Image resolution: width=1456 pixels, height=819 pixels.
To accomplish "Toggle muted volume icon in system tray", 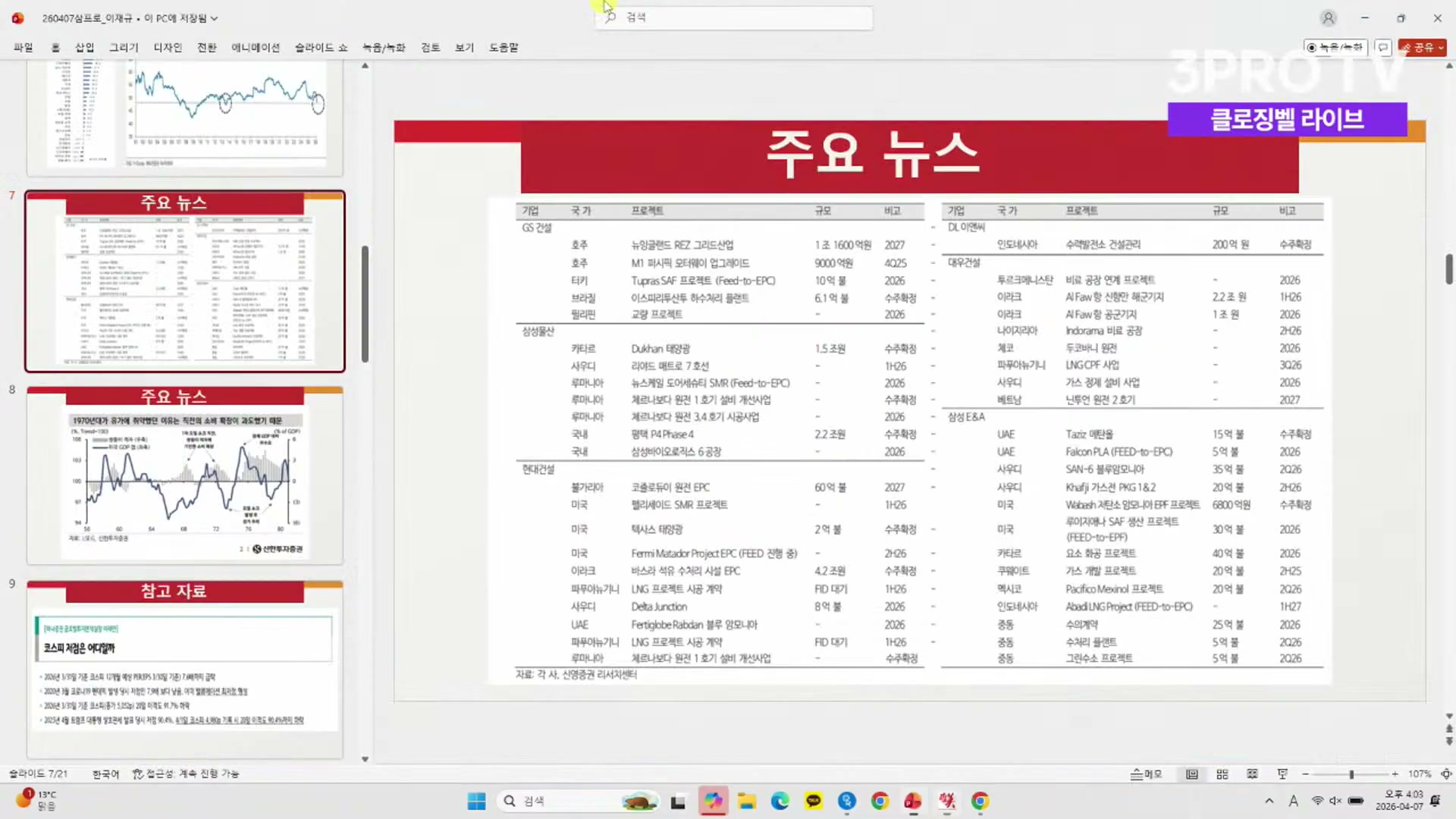I will 1335,801.
